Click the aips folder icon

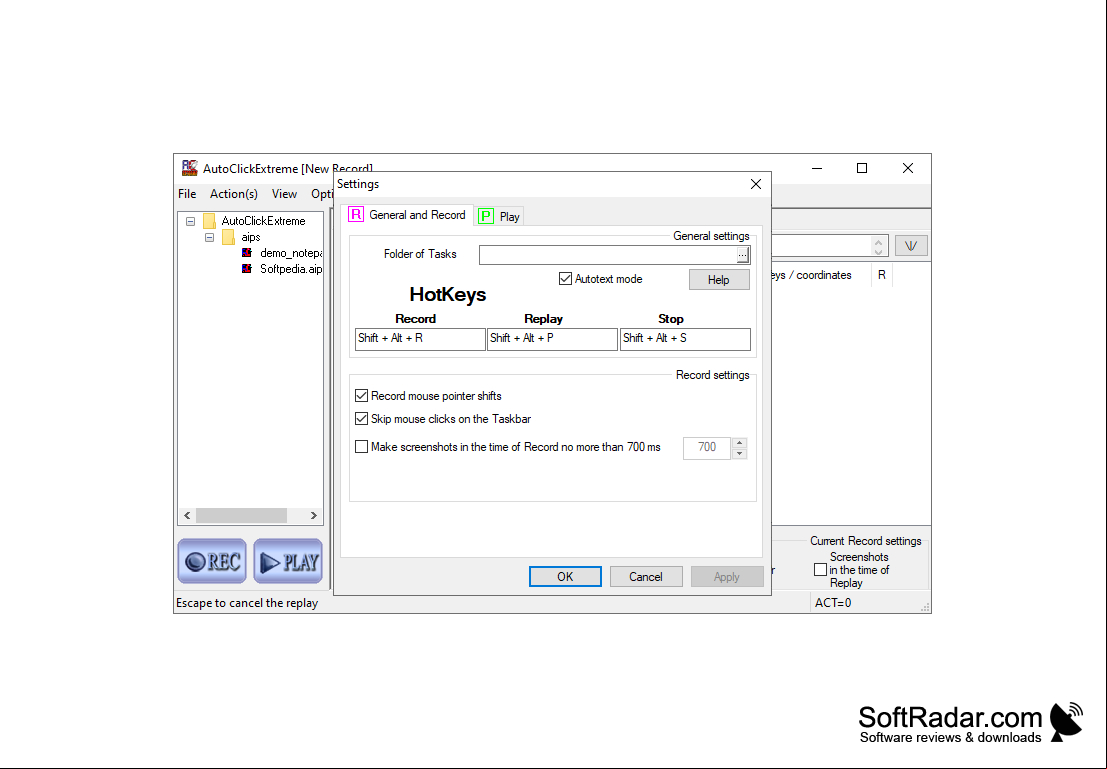228,237
